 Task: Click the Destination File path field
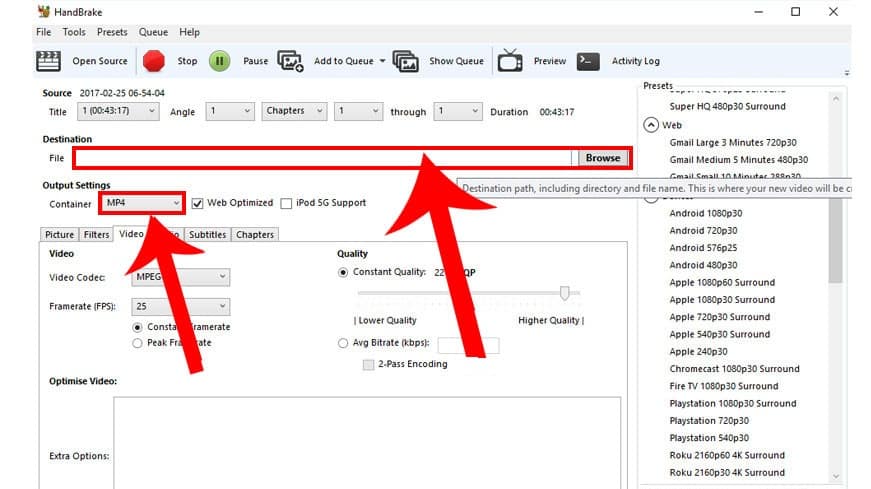pyautogui.click(x=323, y=158)
